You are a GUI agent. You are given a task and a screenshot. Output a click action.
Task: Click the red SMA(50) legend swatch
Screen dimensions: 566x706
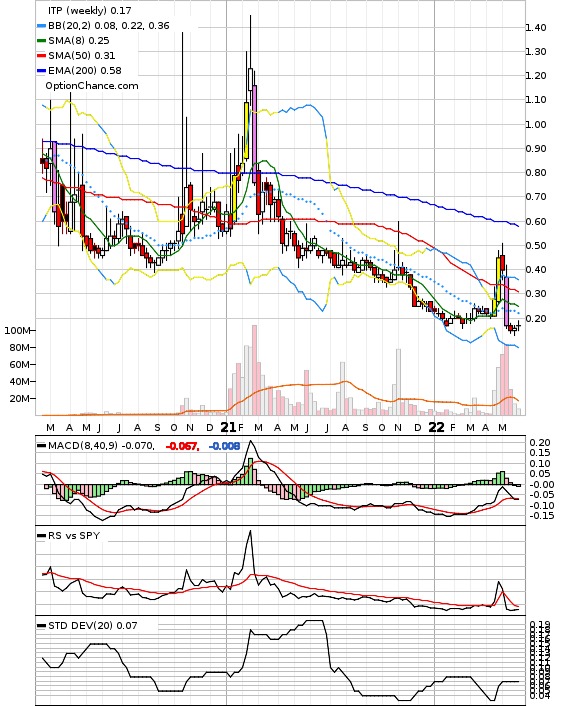point(41,56)
